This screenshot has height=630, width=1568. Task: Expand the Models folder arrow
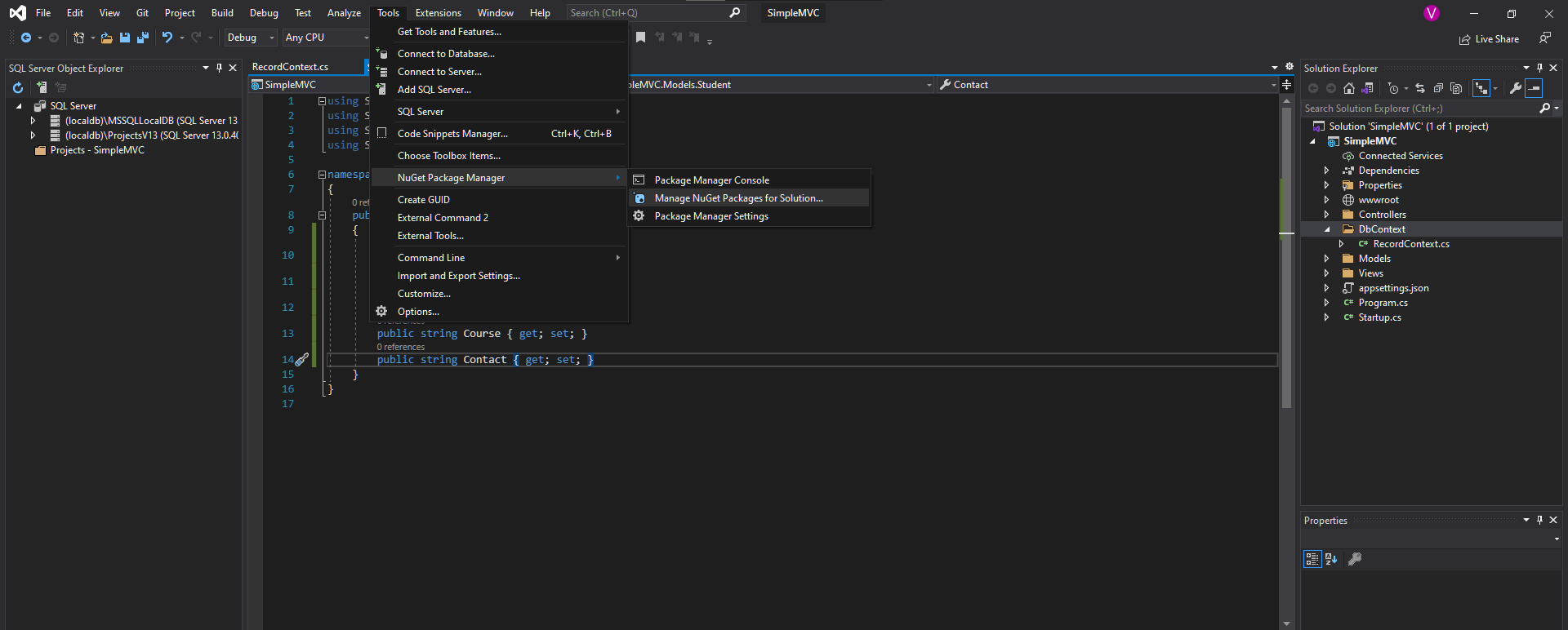[1326, 259]
